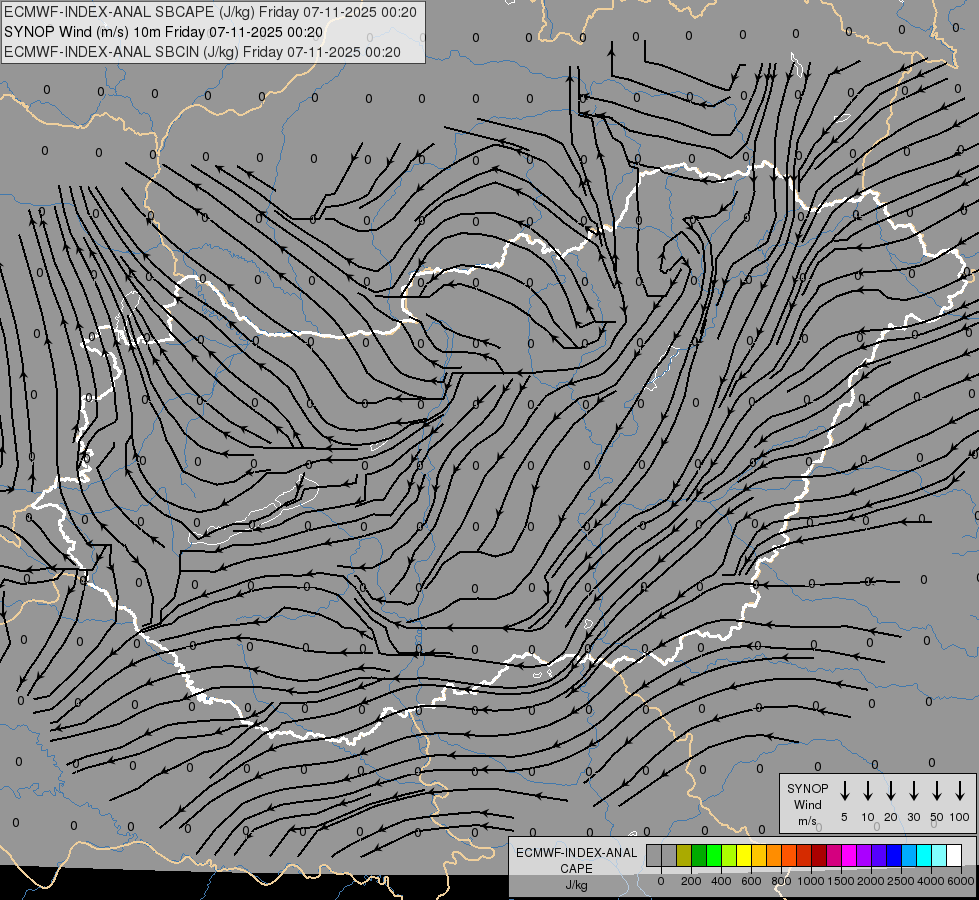Pick the pure blue swatch left of the 2500 tick
979x900 pixels.
coord(895,856)
